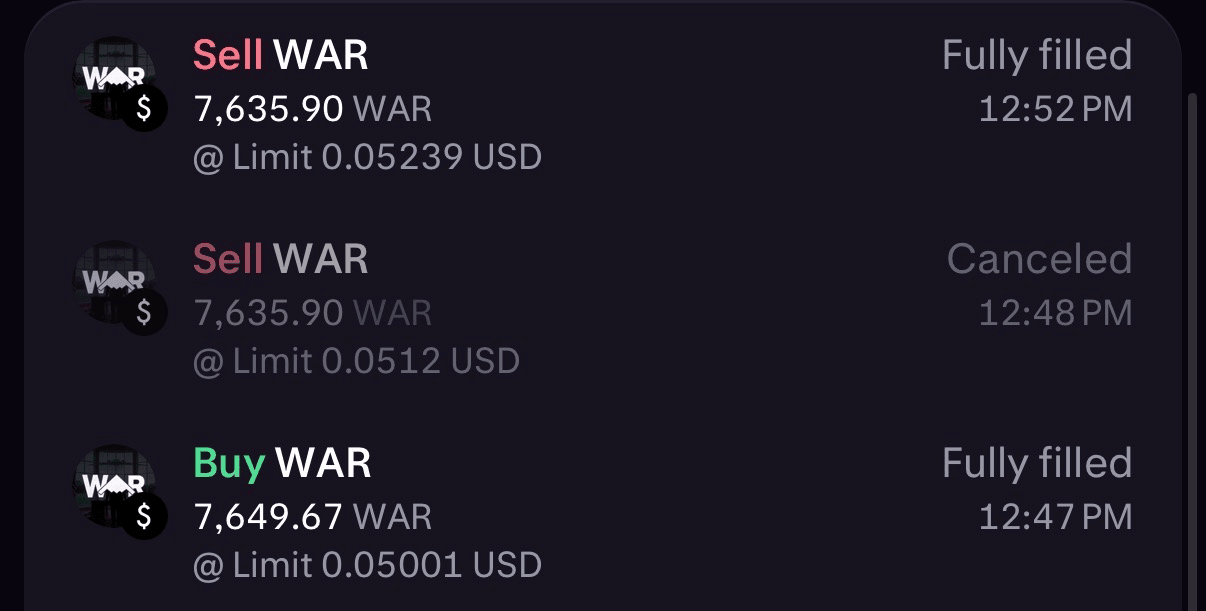1206x611 pixels.
Task: Click the WAR token icon on the canceled order
Action: 112,279
